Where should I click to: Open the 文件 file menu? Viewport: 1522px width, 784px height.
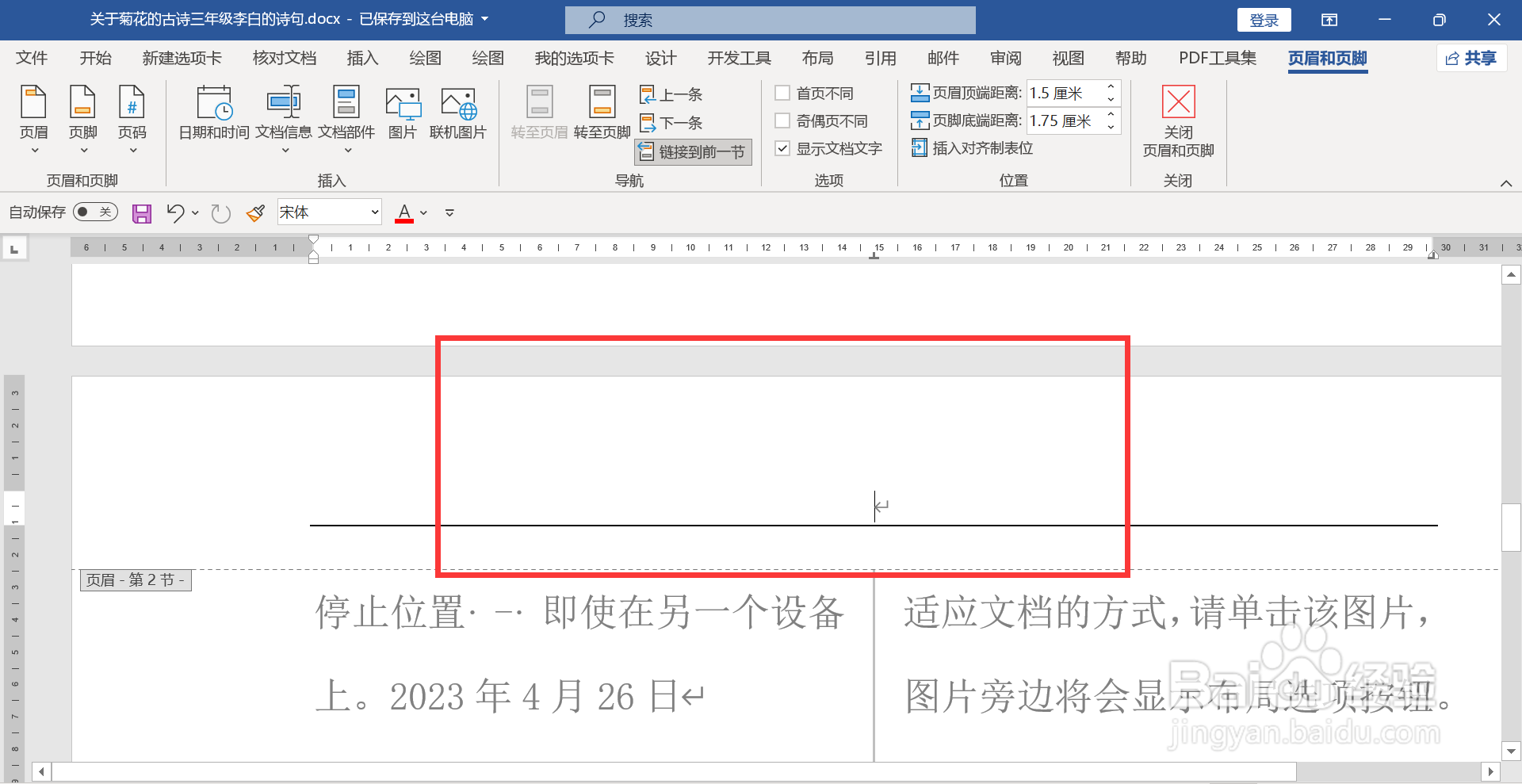[32, 58]
